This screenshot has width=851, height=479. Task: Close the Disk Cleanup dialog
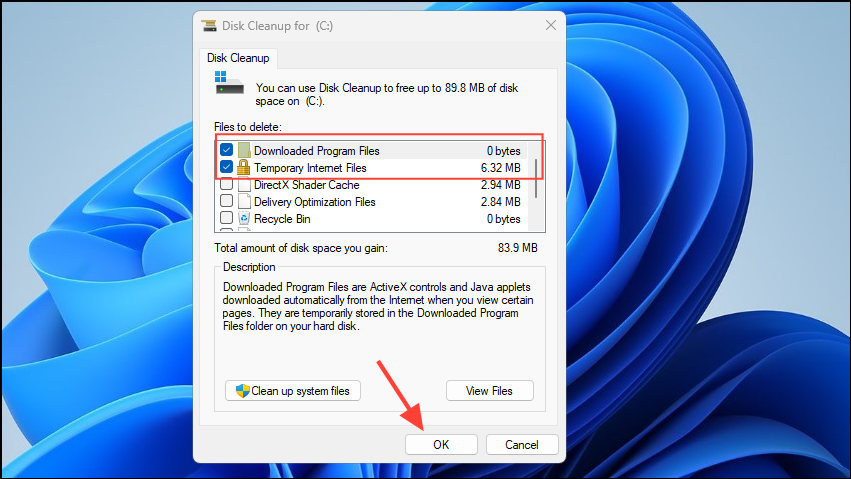point(551,25)
